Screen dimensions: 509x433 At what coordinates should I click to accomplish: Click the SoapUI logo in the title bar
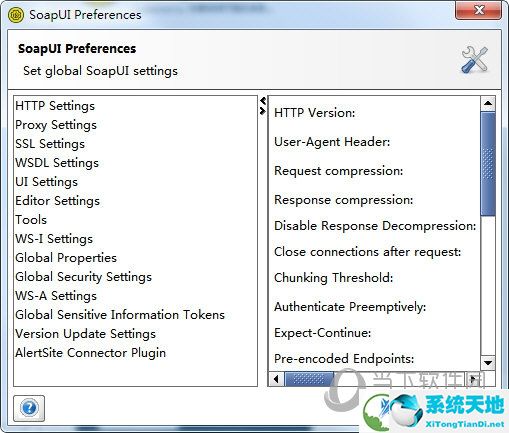(15, 15)
